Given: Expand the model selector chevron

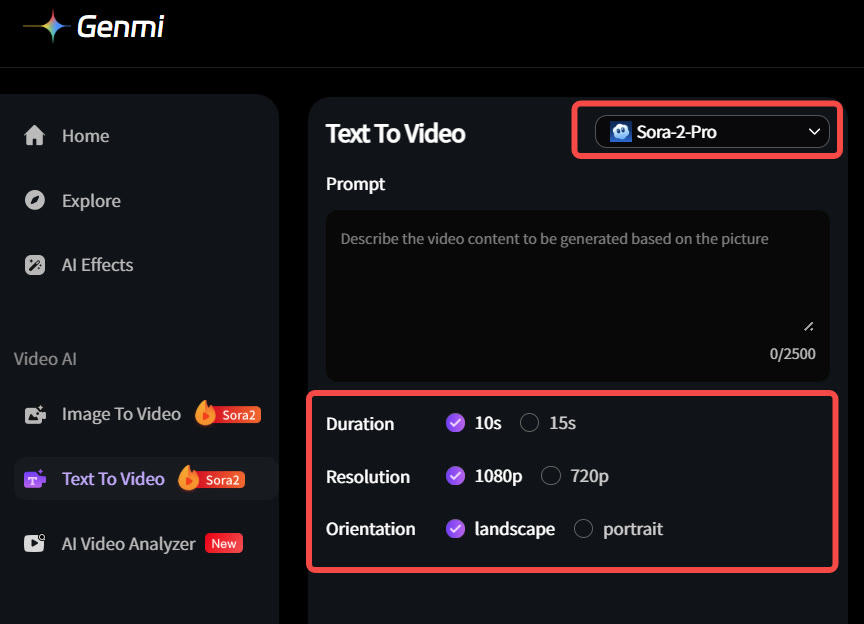Looking at the screenshot, I should 815,131.
